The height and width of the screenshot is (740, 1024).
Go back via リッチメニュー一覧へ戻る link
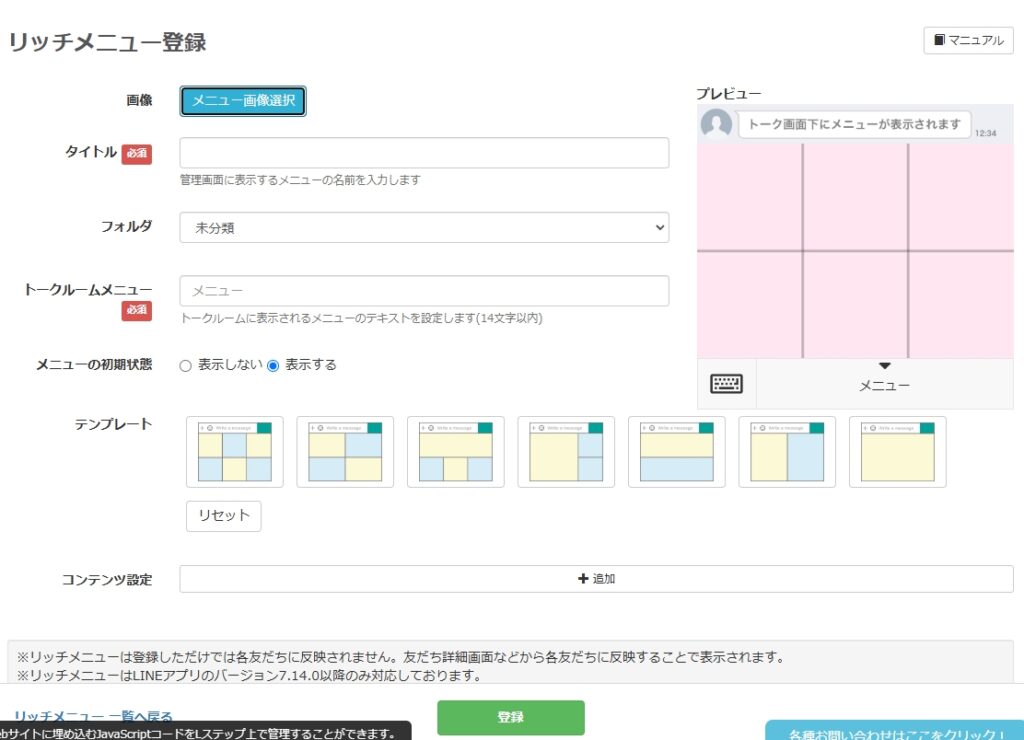(x=93, y=716)
